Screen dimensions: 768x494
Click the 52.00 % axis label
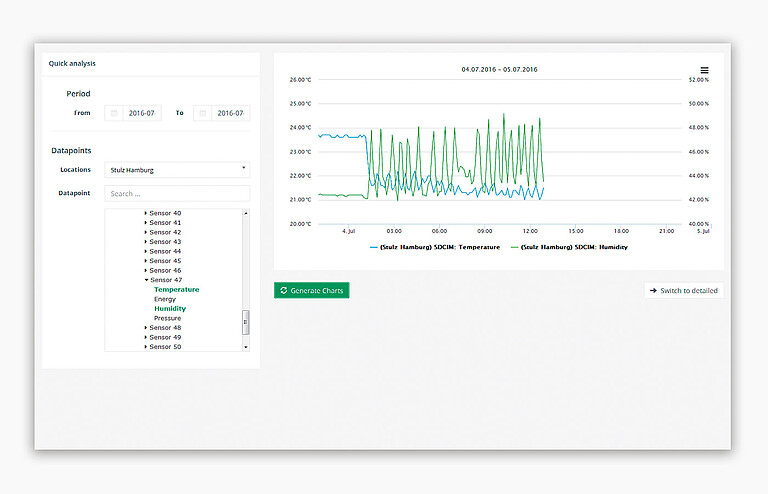tap(698, 79)
